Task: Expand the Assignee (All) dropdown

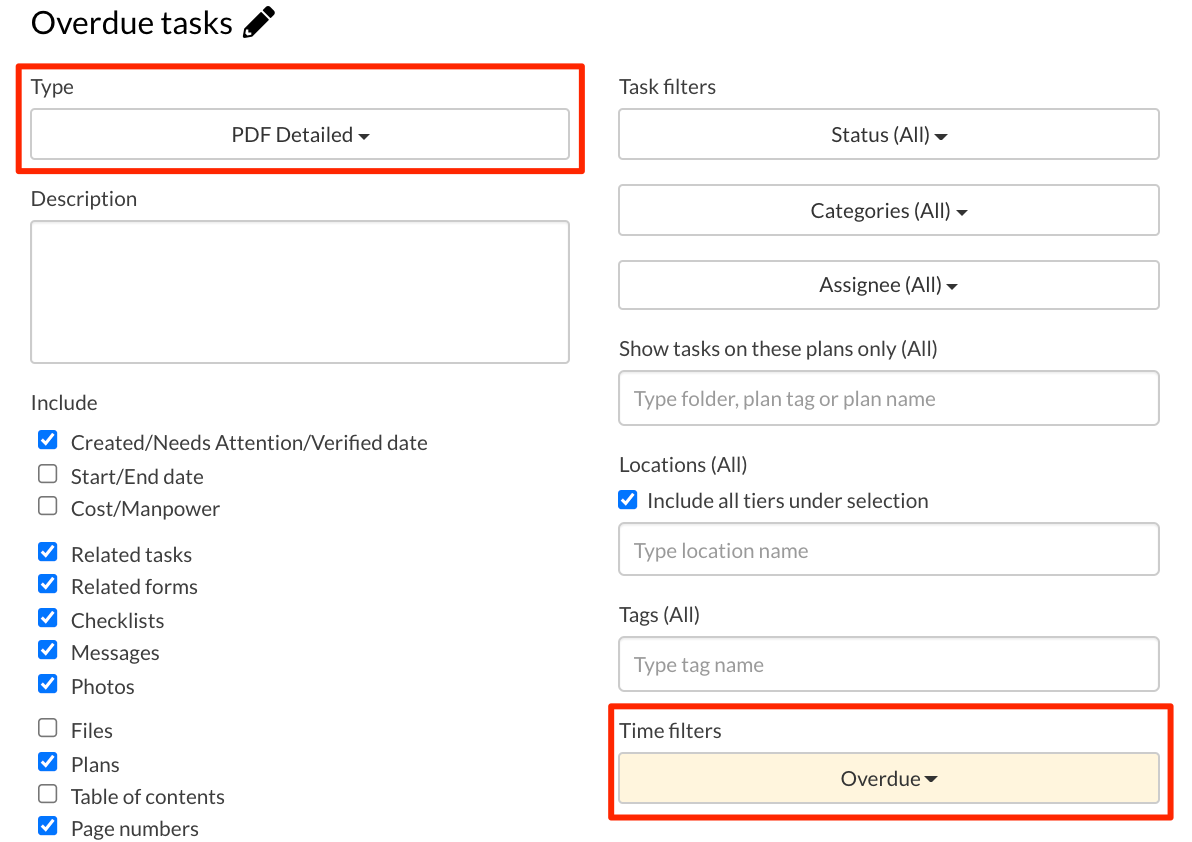Action: 888,285
